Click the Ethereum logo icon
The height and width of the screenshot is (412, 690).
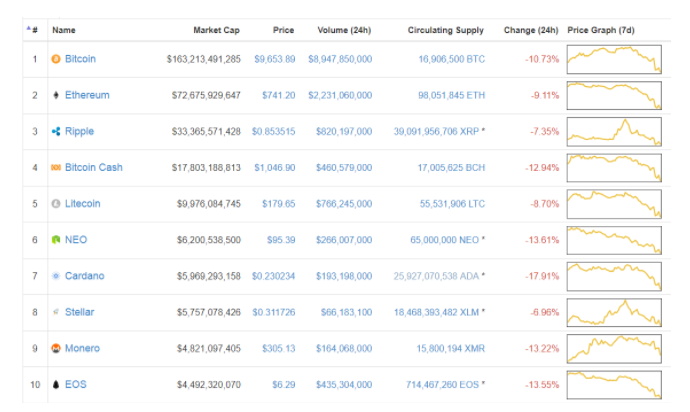56,96
